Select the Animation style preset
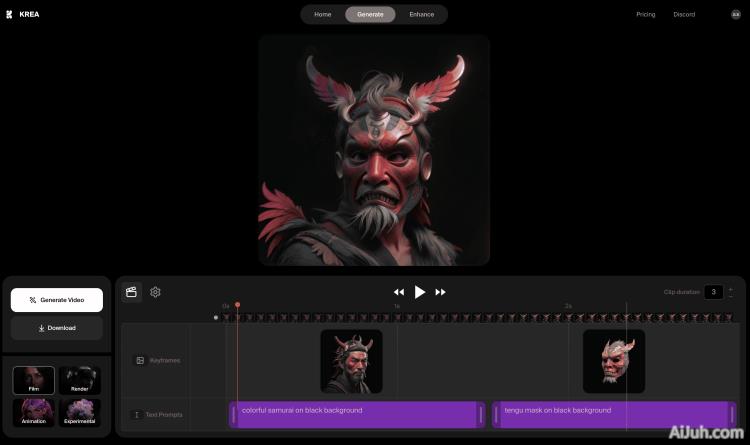750x445 pixels. 33,412
